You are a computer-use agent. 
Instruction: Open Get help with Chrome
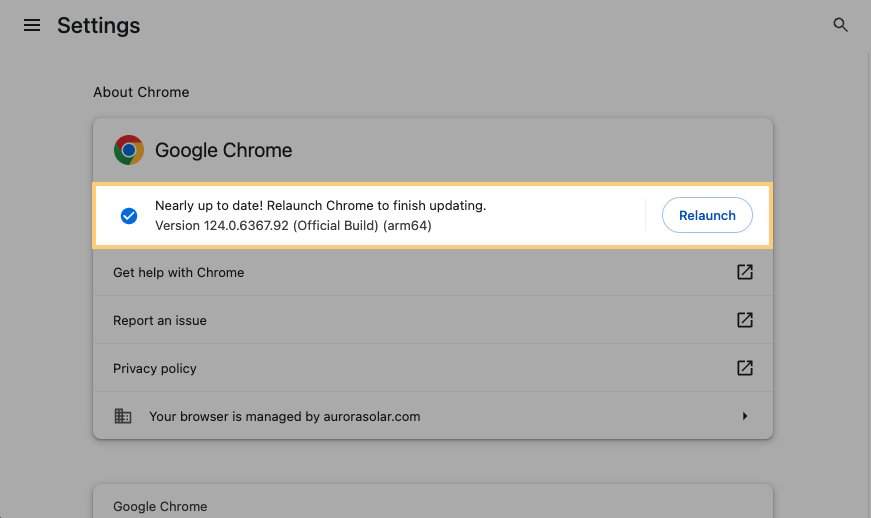[179, 272]
